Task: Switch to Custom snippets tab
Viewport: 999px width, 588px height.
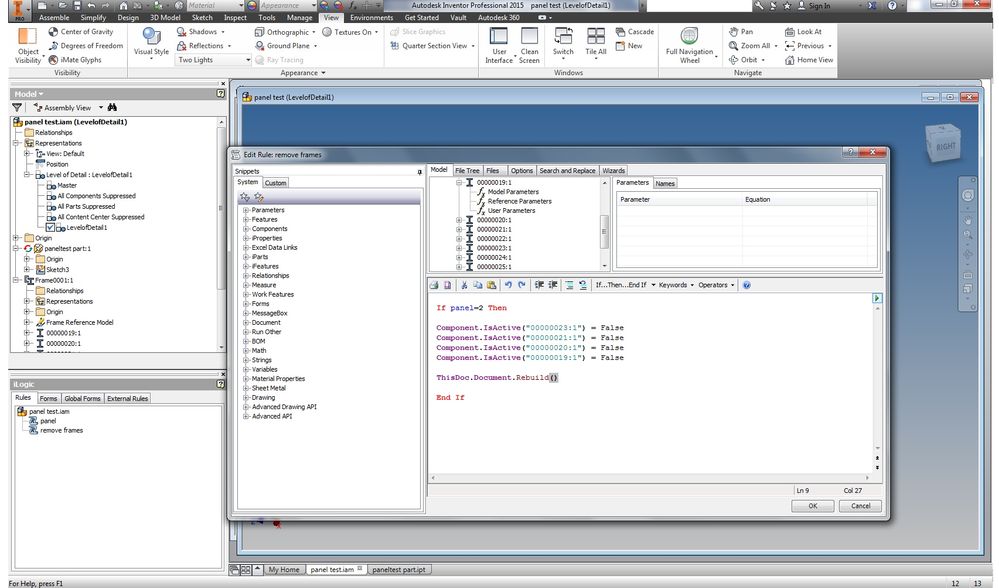Action: tap(275, 183)
